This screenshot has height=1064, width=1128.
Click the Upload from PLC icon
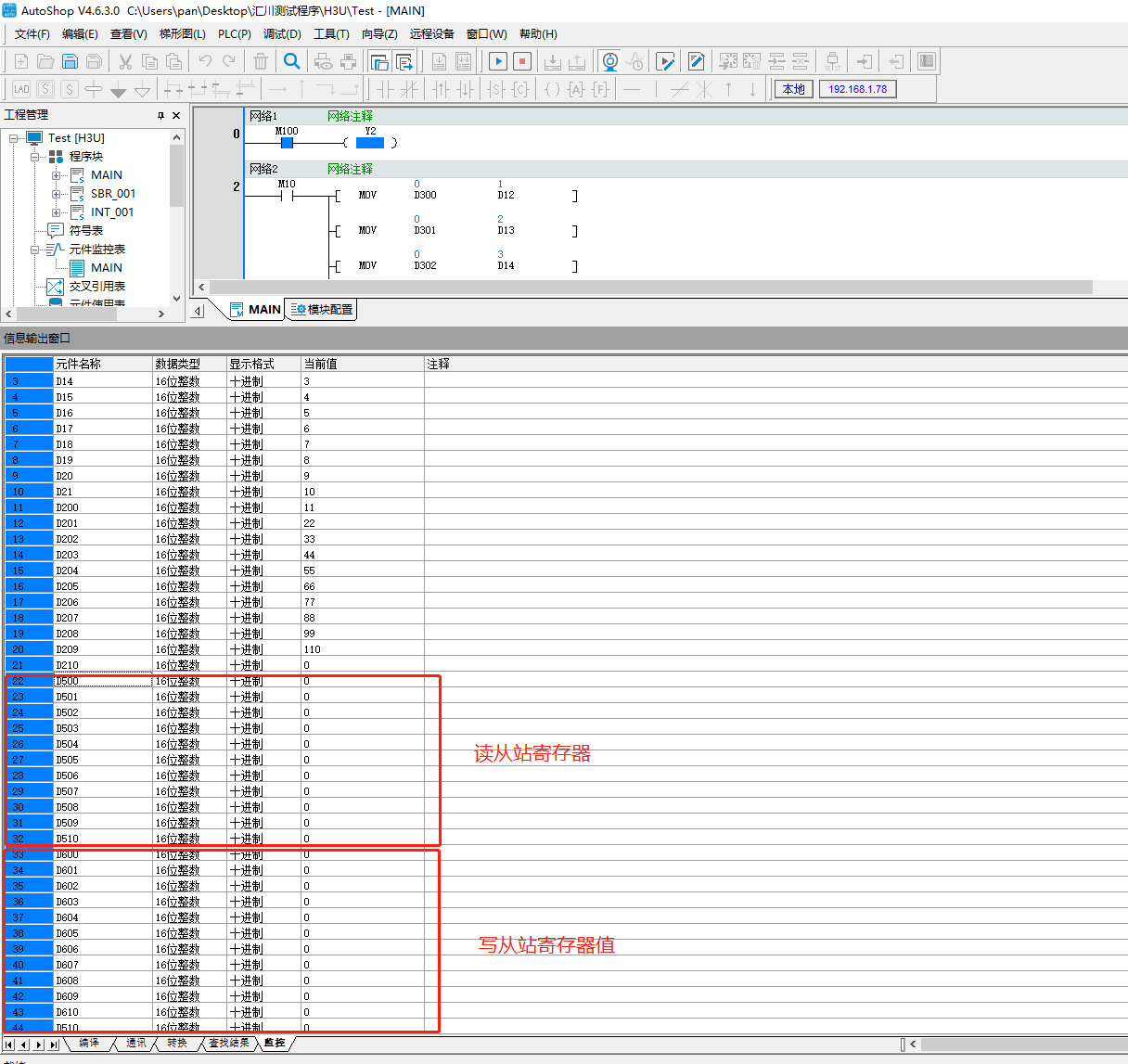[577, 61]
